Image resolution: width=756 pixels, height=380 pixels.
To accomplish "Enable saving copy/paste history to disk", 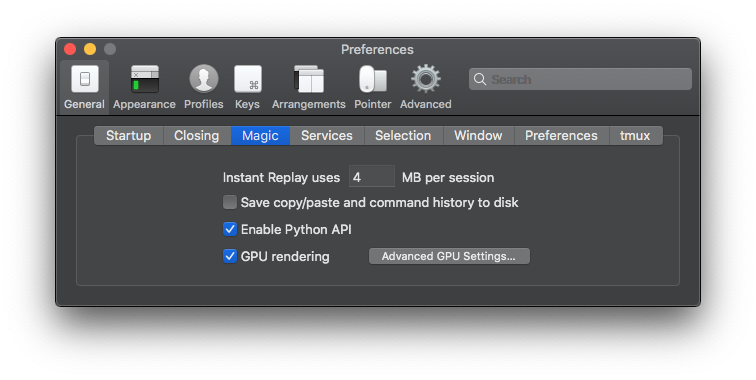I will click(230, 202).
